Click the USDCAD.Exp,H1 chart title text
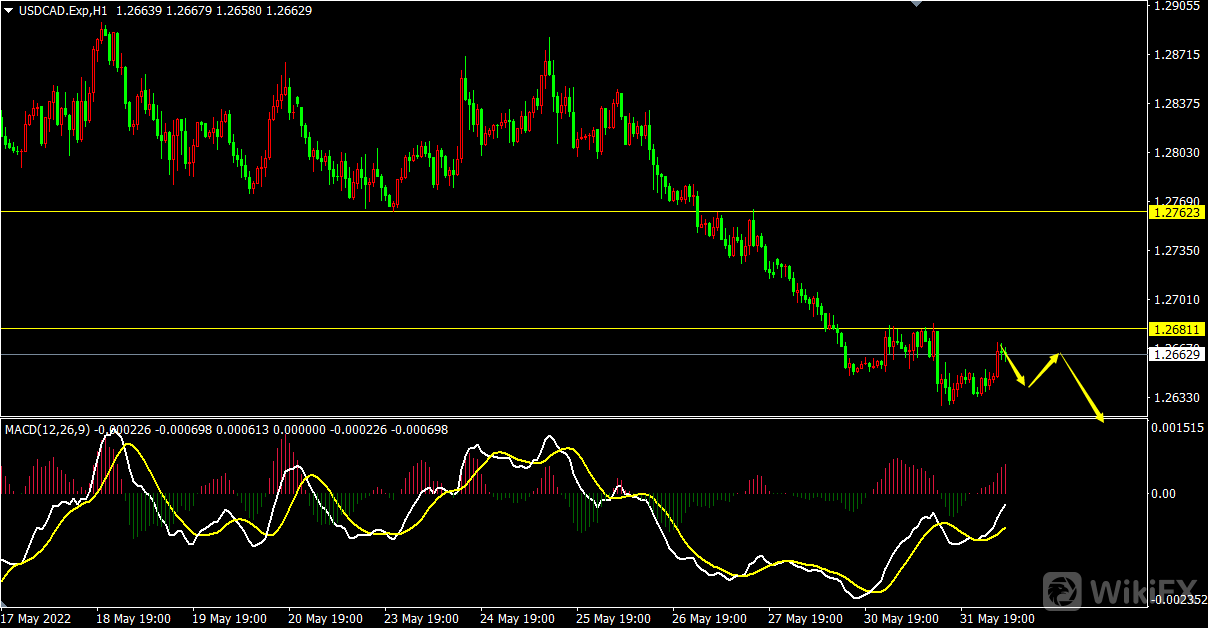Image resolution: width=1208 pixels, height=628 pixels. tap(62, 11)
